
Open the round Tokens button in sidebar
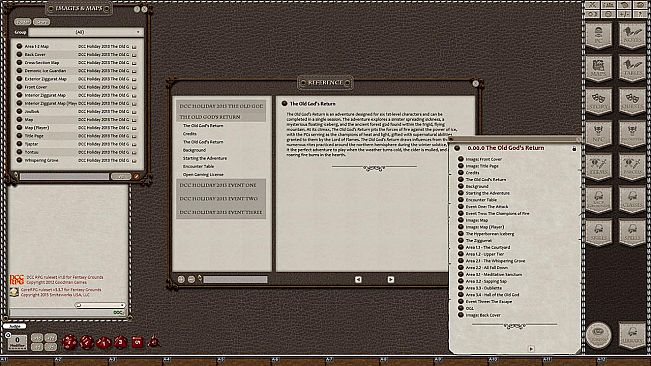[x=599, y=335]
